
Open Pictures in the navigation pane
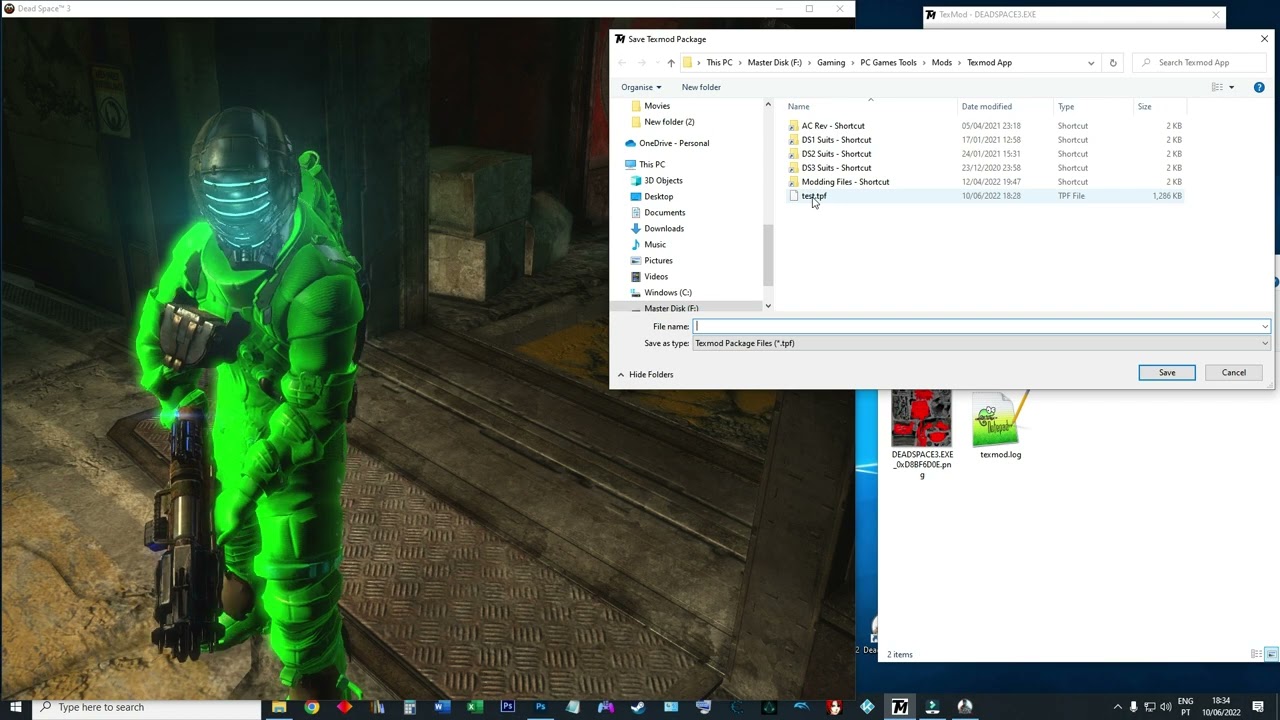(658, 261)
